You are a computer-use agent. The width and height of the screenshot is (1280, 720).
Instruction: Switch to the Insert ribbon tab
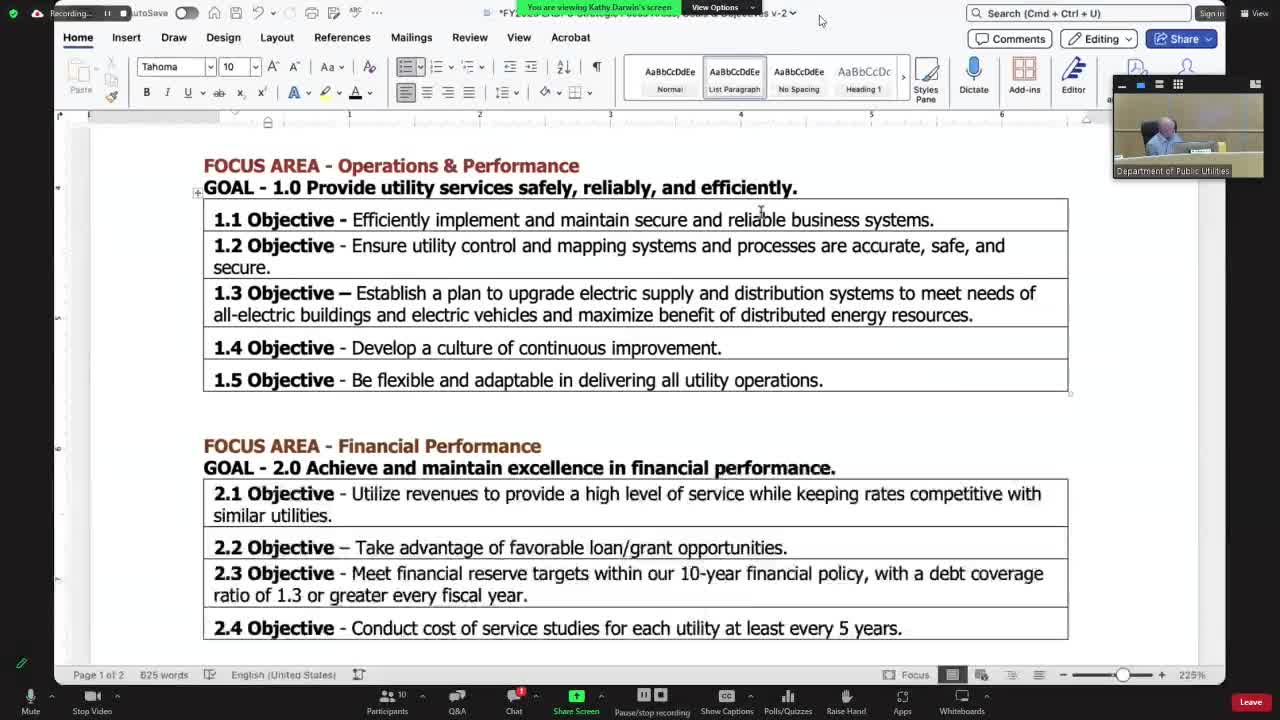click(x=126, y=37)
